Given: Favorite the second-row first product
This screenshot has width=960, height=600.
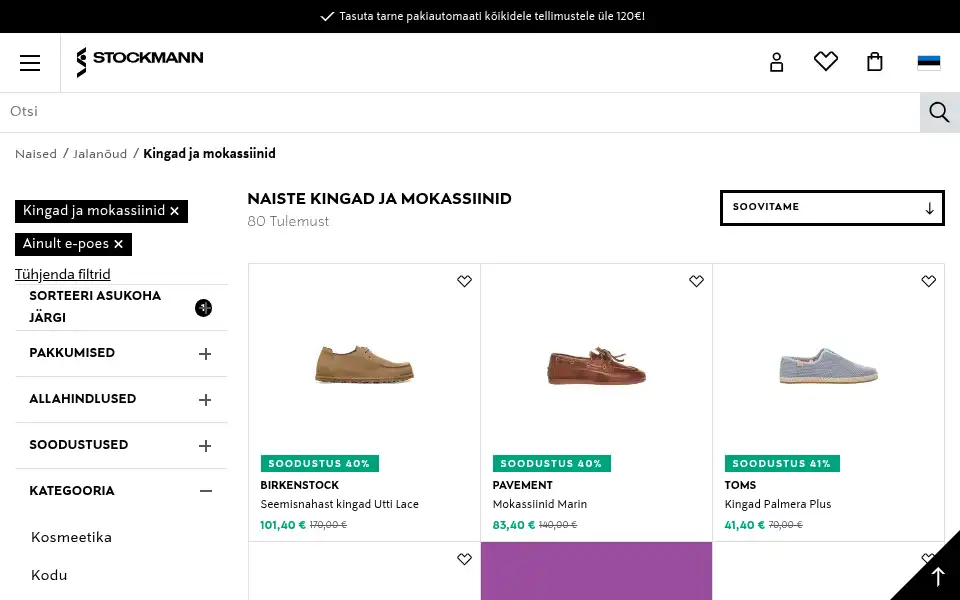Looking at the screenshot, I should tap(464, 559).
